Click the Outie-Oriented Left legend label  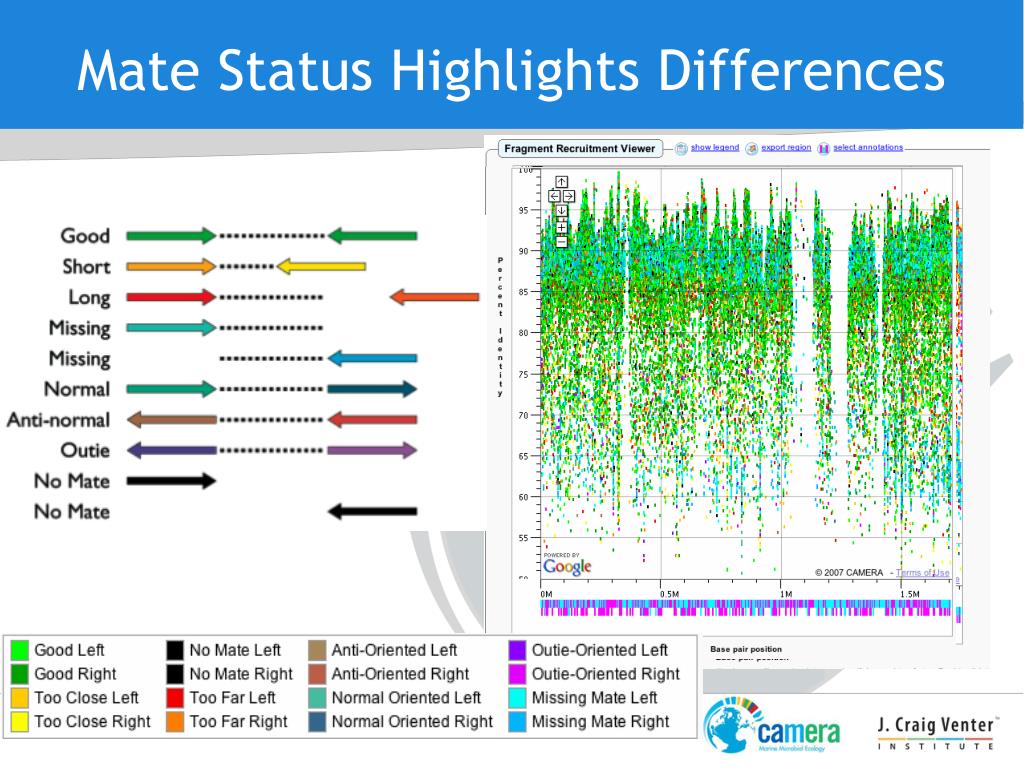pyautogui.click(x=600, y=650)
